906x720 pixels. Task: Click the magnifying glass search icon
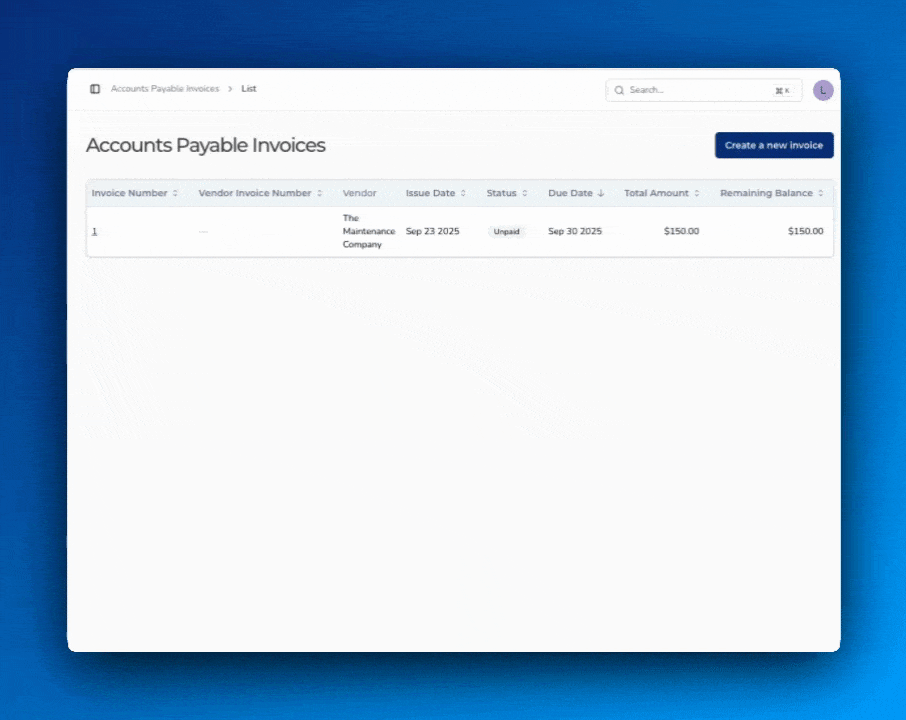pos(620,90)
